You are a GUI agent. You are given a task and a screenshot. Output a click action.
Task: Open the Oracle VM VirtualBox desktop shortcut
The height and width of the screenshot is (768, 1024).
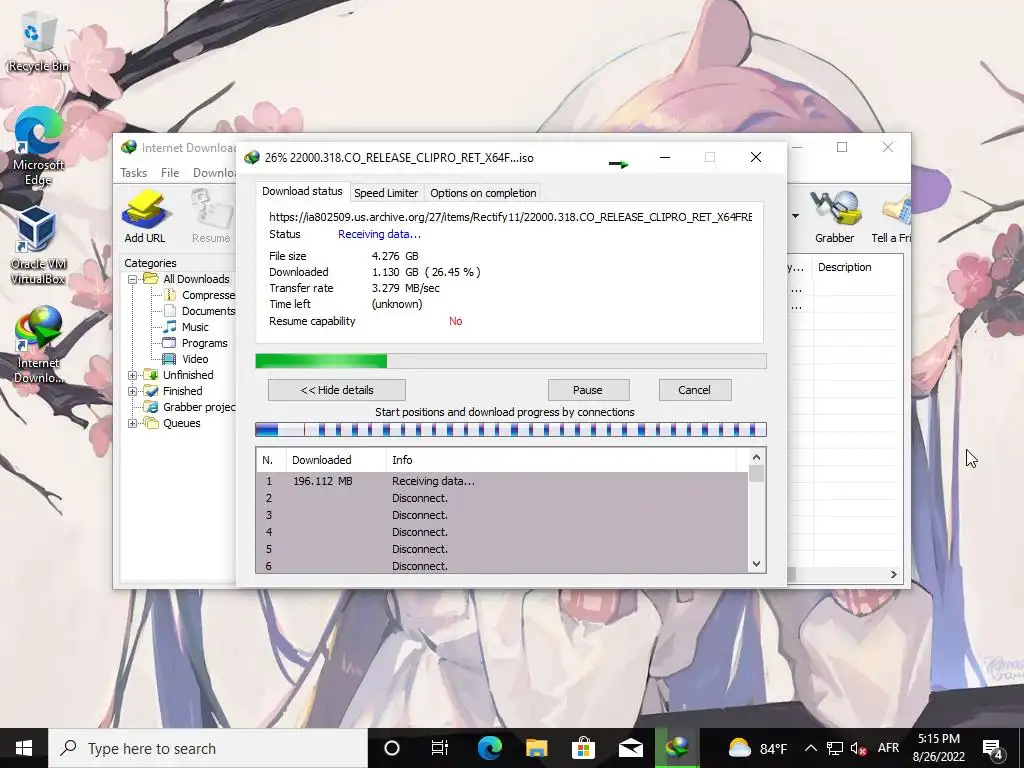point(38,246)
